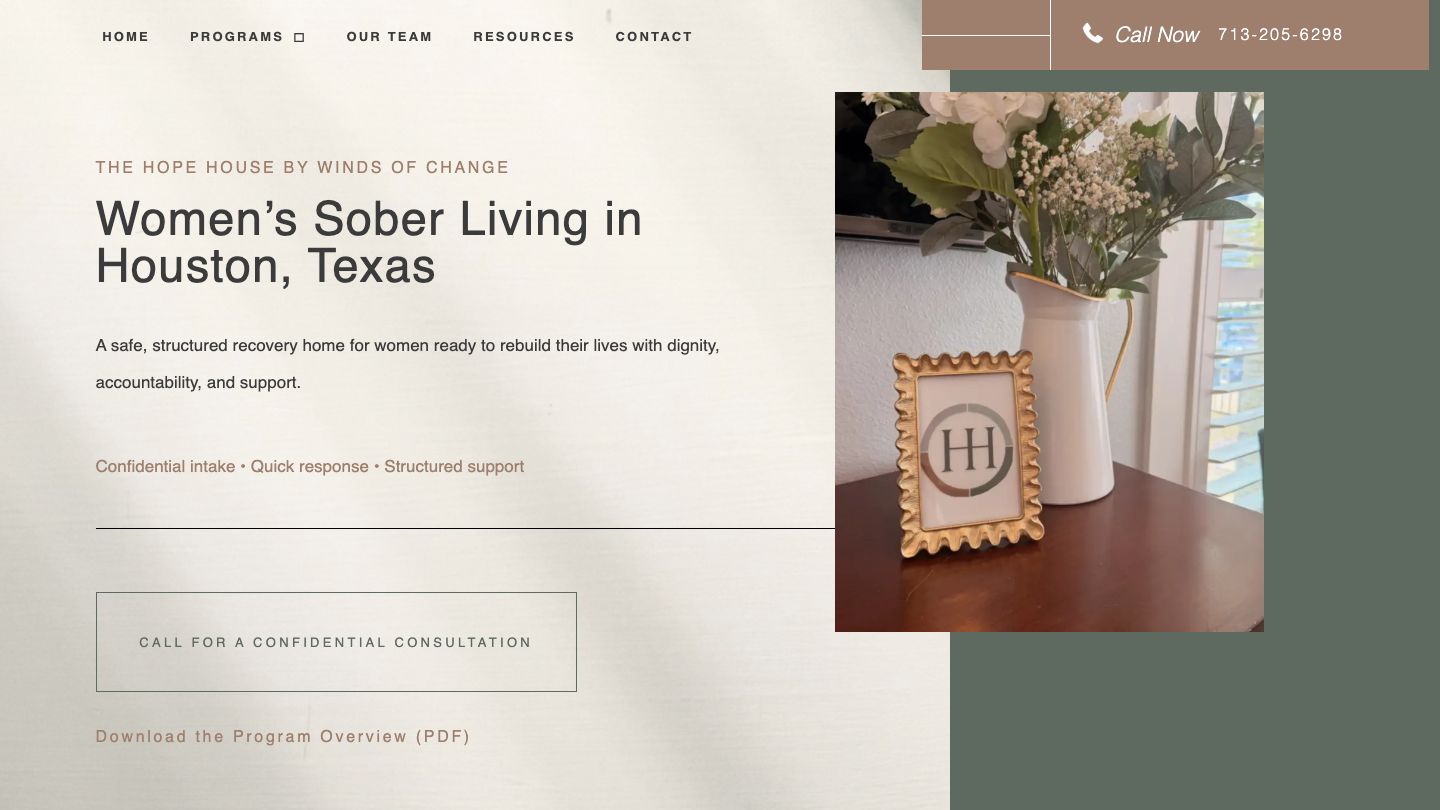This screenshot has height=810, width=1440.
Task: Click the flower vase hero photo
Action: pos(1049,362)
